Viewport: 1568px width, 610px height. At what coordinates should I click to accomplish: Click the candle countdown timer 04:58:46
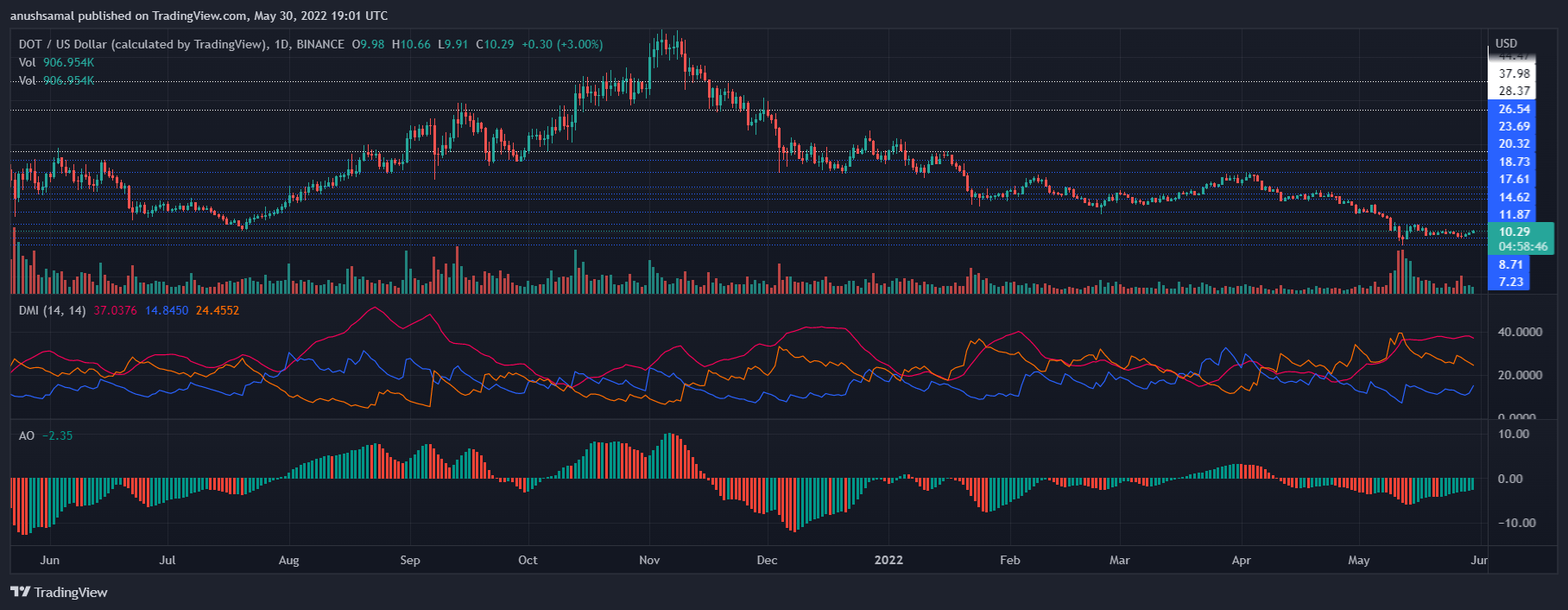(1523, 246)
